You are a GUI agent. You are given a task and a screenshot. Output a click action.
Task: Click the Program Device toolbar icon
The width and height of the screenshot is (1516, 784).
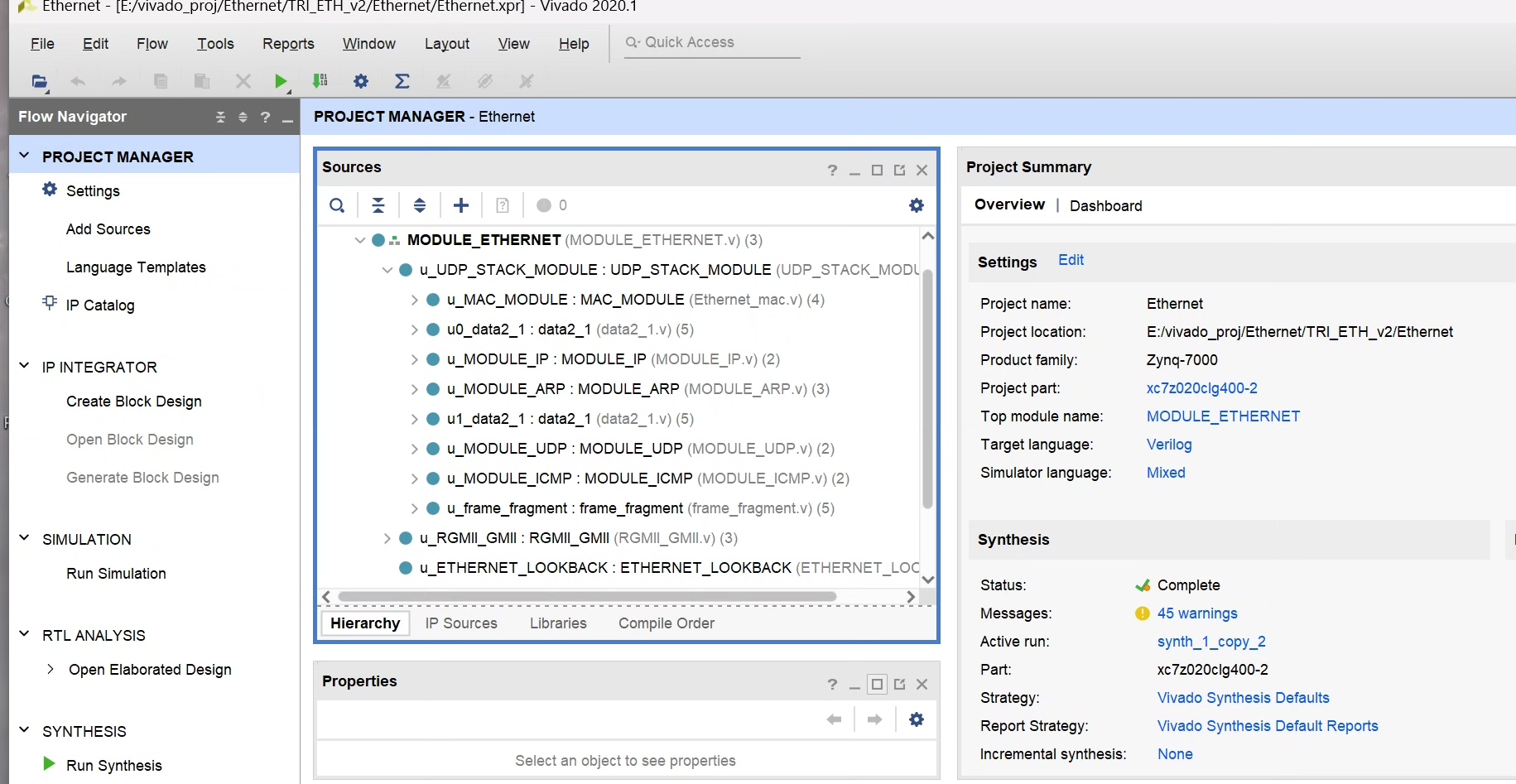click(320, 81)
